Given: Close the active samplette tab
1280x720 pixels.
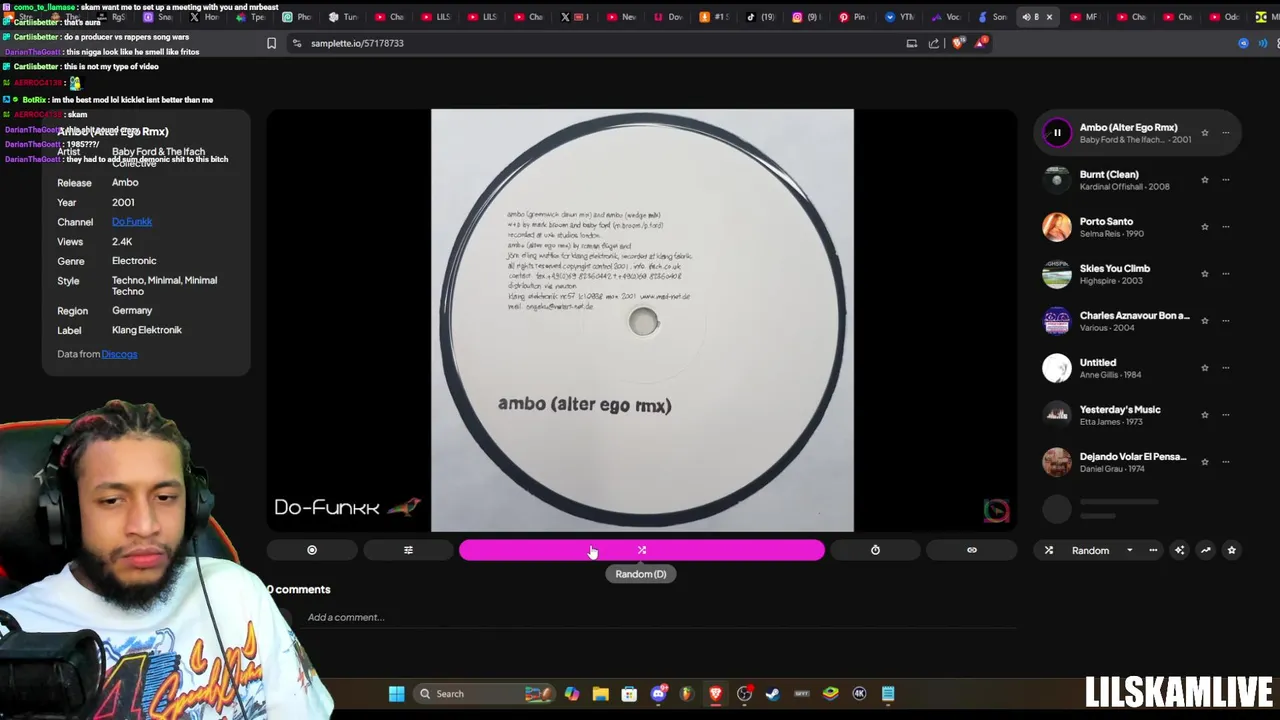Looking at the screenshot, I should (x=1049, y=17).
